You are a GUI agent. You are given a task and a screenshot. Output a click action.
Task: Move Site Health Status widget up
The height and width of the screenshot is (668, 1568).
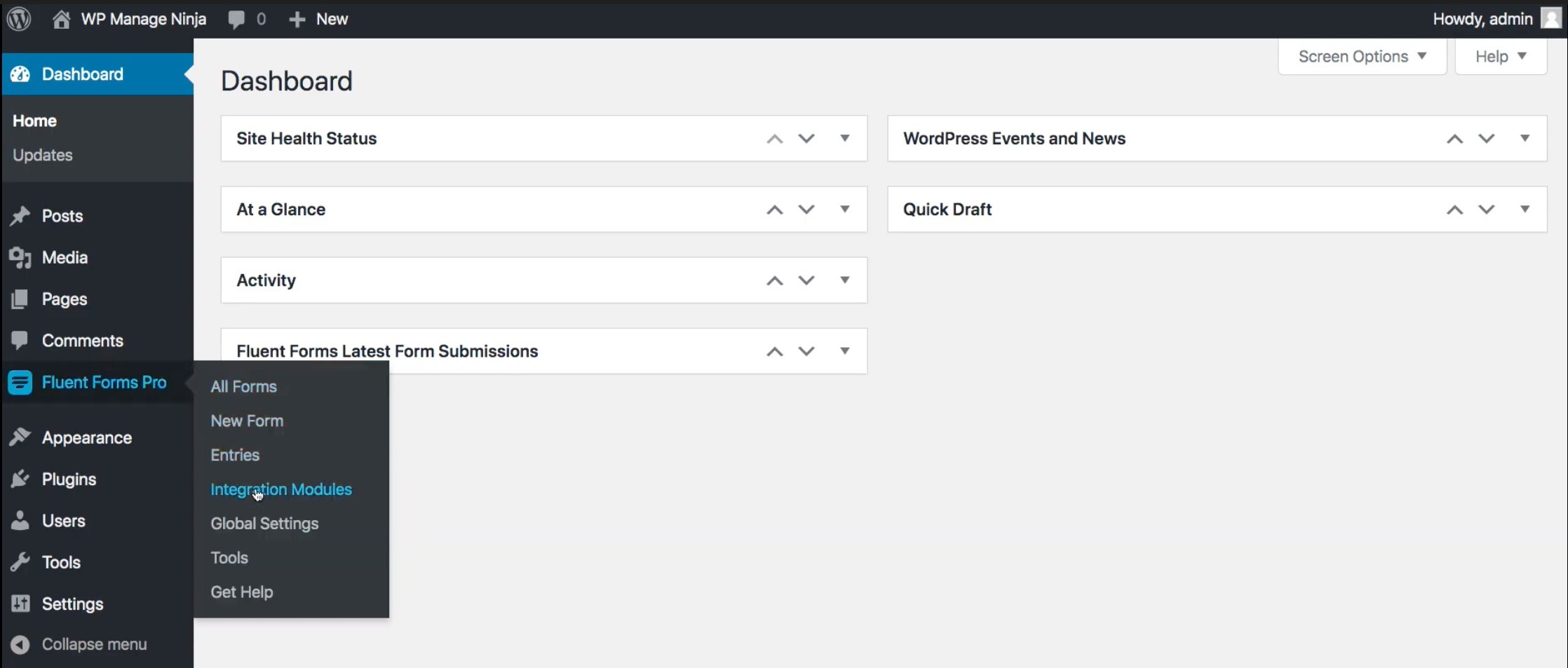(x=774, y=139)
